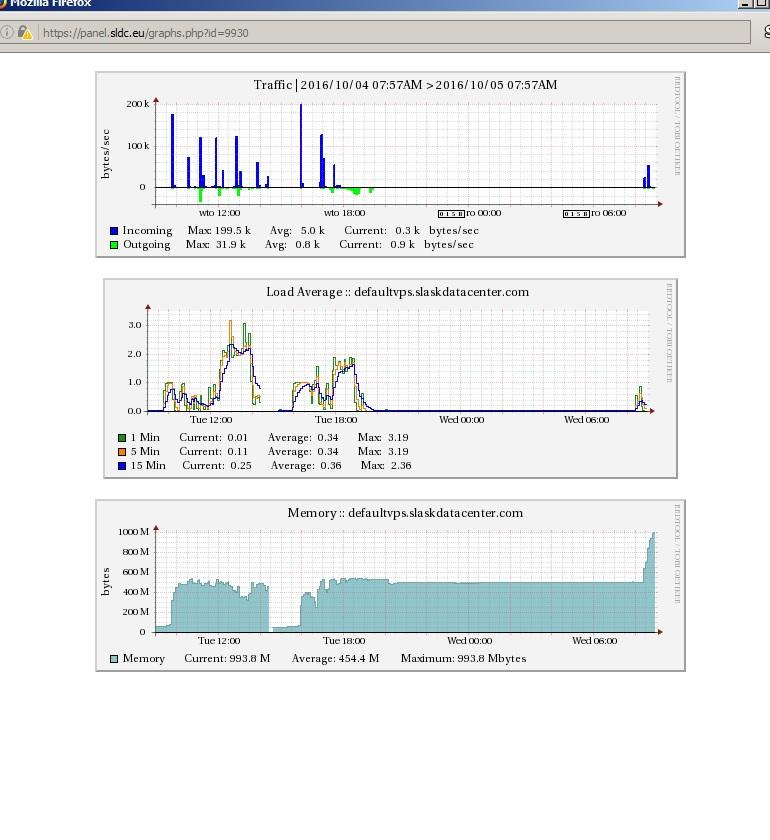Image resolution: width=770 pixels, height=840 pixels.
Task: Click the site information icon in address bar
Action: coord(6,33)
